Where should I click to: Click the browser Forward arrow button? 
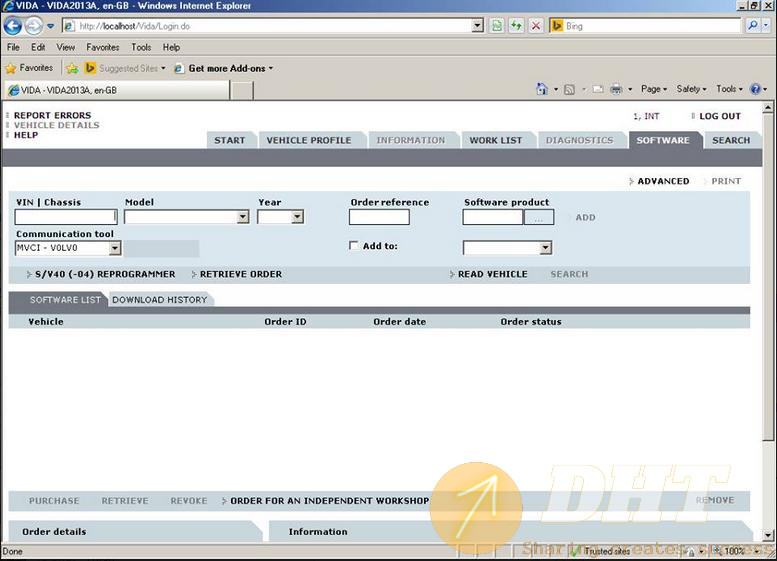(34, 26)
